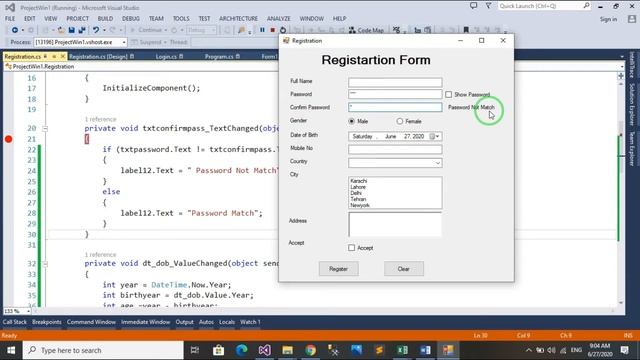
Task: Open the DEBUG menu
Action: point(131,18)
